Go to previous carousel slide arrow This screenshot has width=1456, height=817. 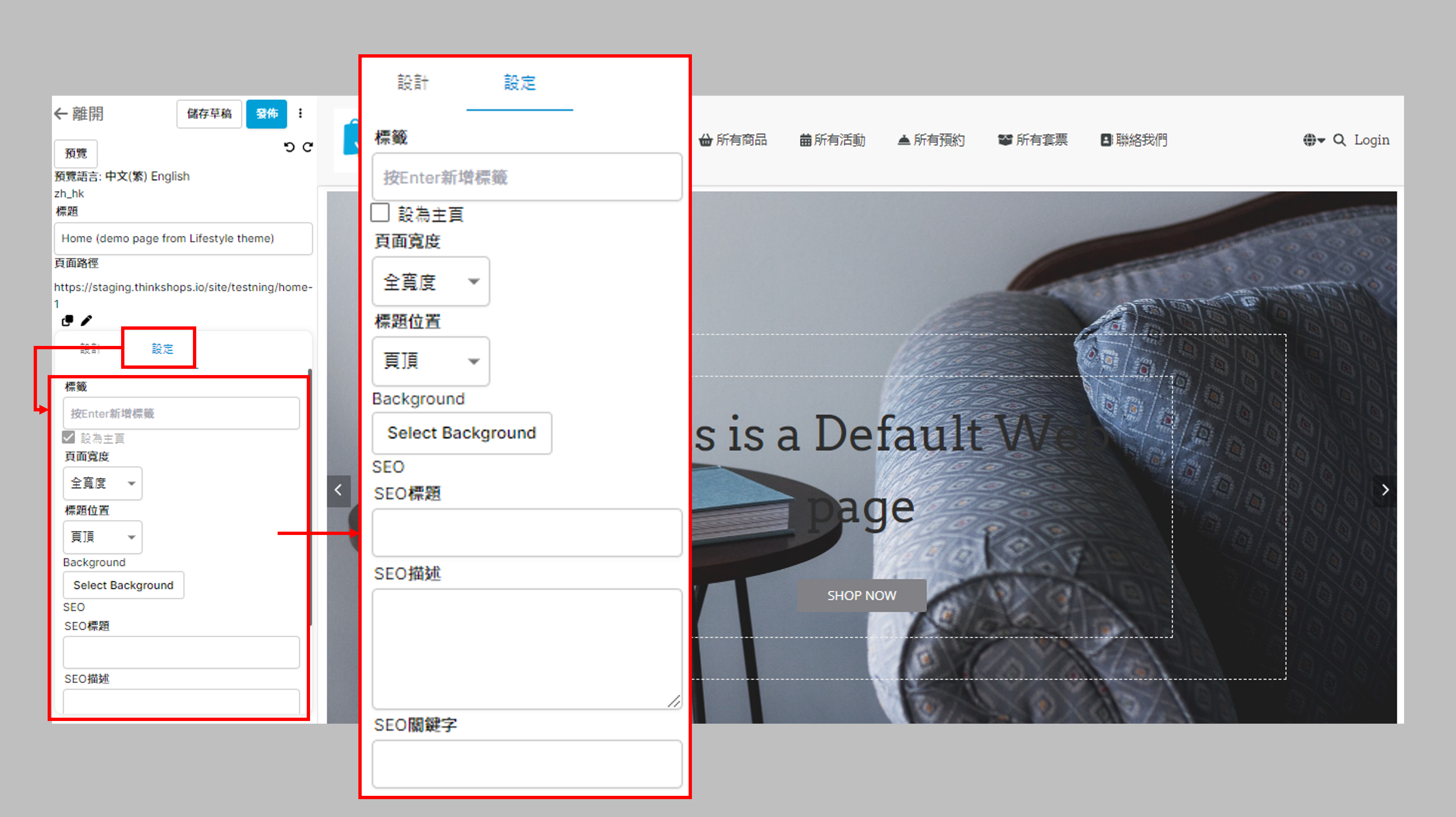[338, 490]
